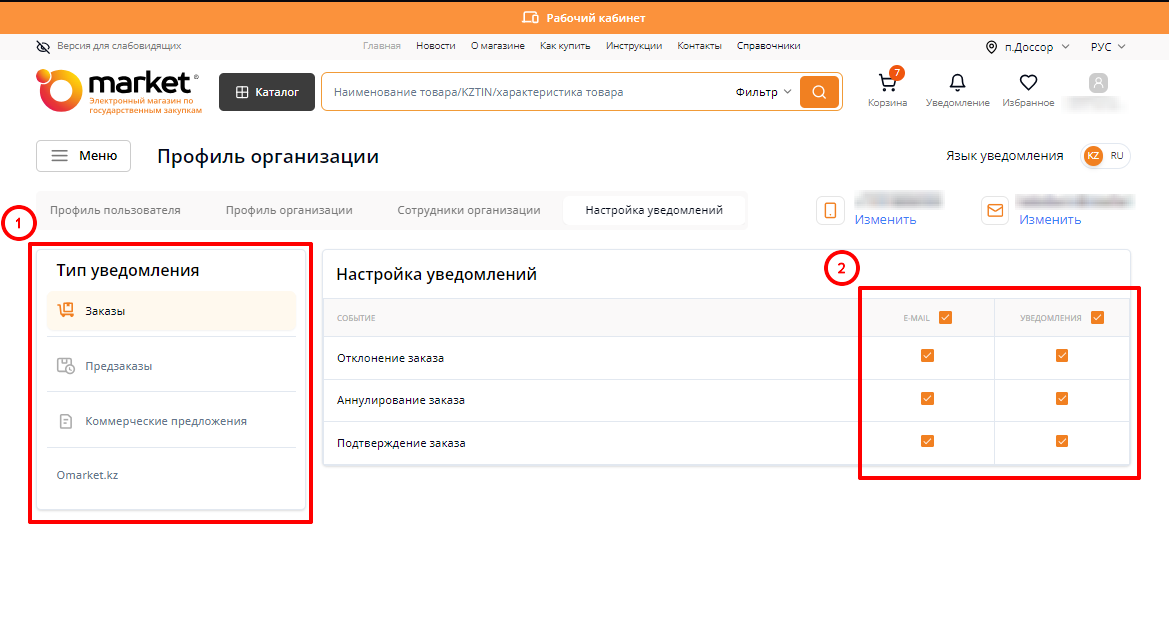Open Избранное heart icon
The width and height of the screenshot is (1169, 624).
[1028, 83]
